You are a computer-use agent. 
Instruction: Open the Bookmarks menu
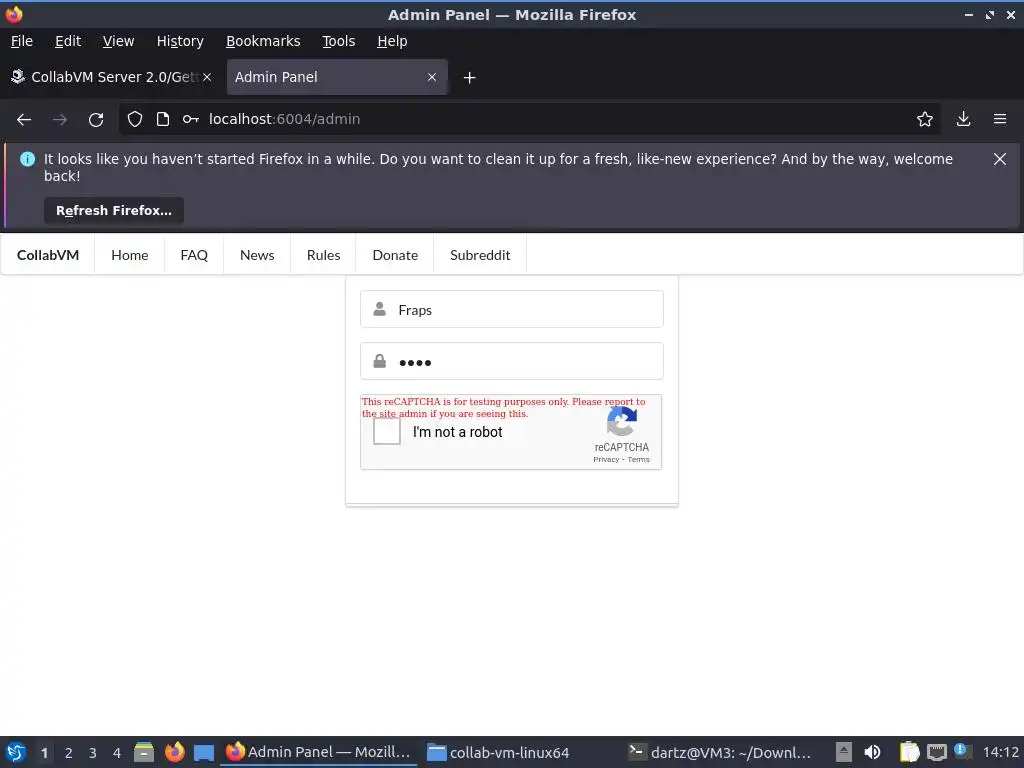click(x=263, y=41)
